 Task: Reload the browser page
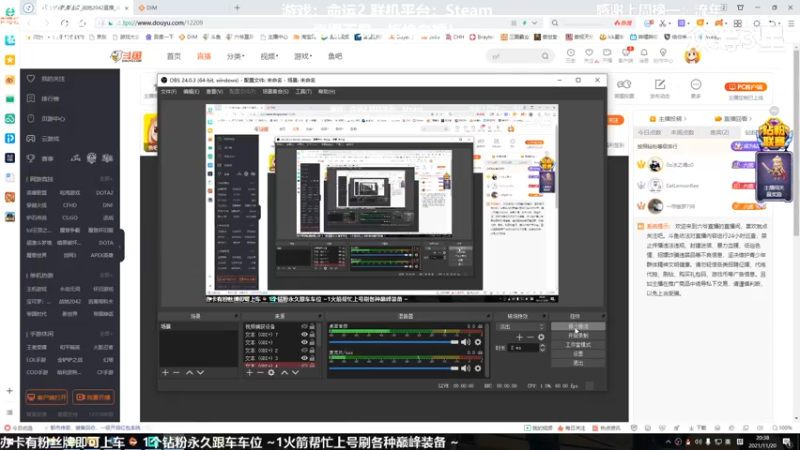pos(64,23)
